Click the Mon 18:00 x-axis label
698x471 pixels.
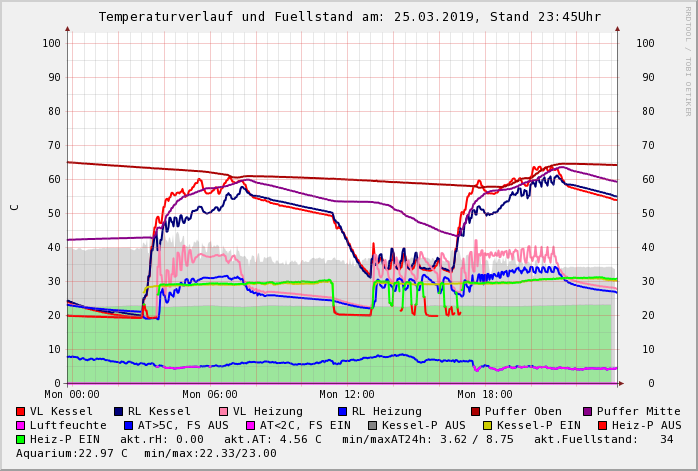485,394
